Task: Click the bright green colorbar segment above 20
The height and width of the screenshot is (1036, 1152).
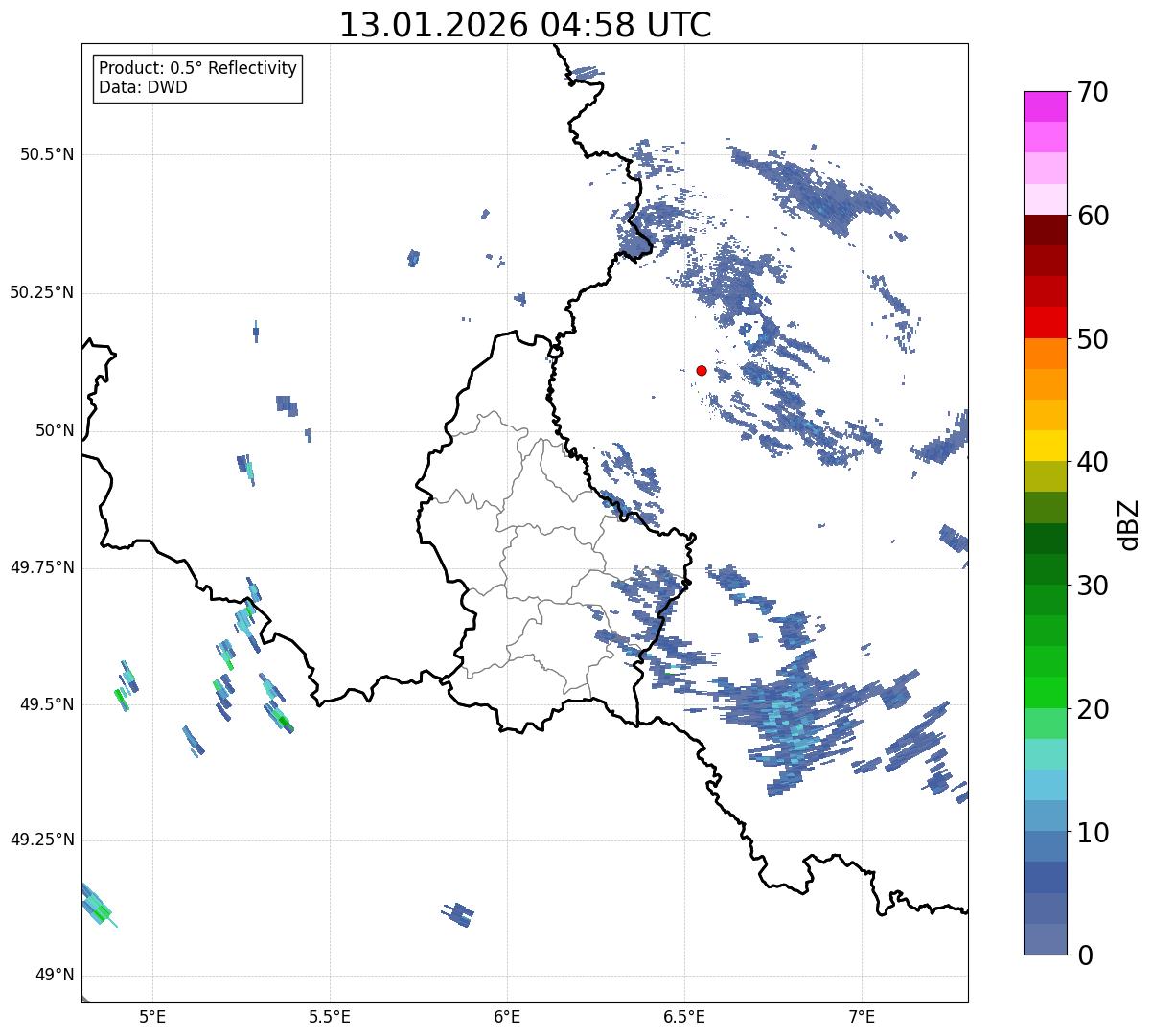Action: (1046, 693)
